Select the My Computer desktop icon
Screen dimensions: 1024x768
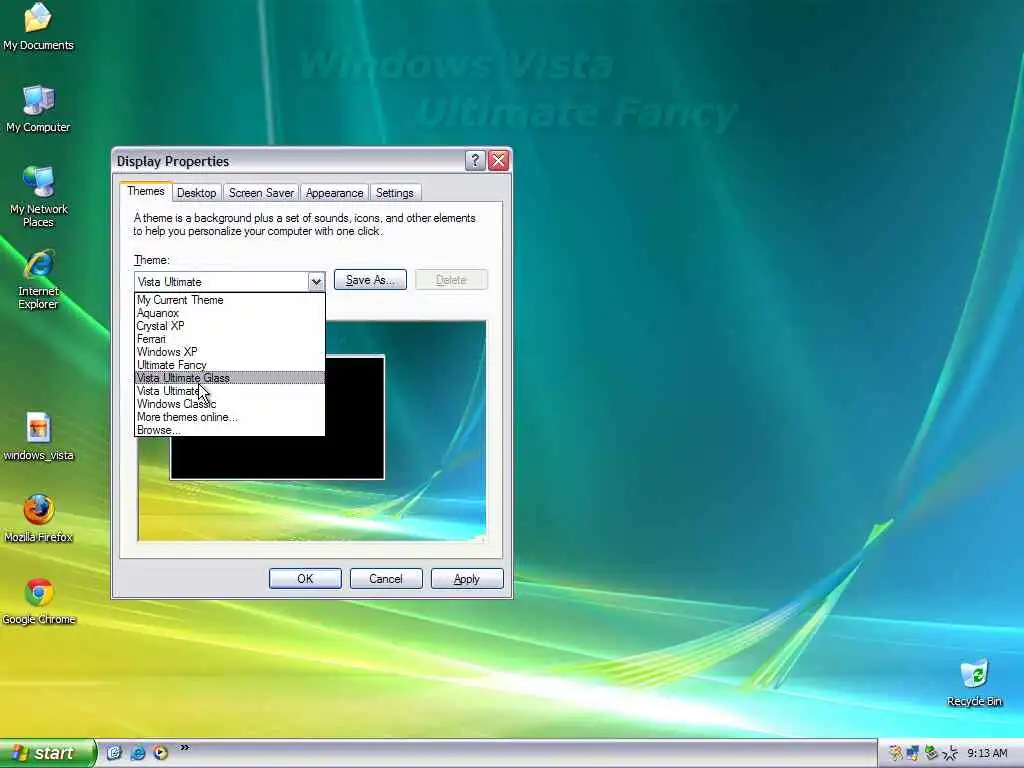pos(38,108)
